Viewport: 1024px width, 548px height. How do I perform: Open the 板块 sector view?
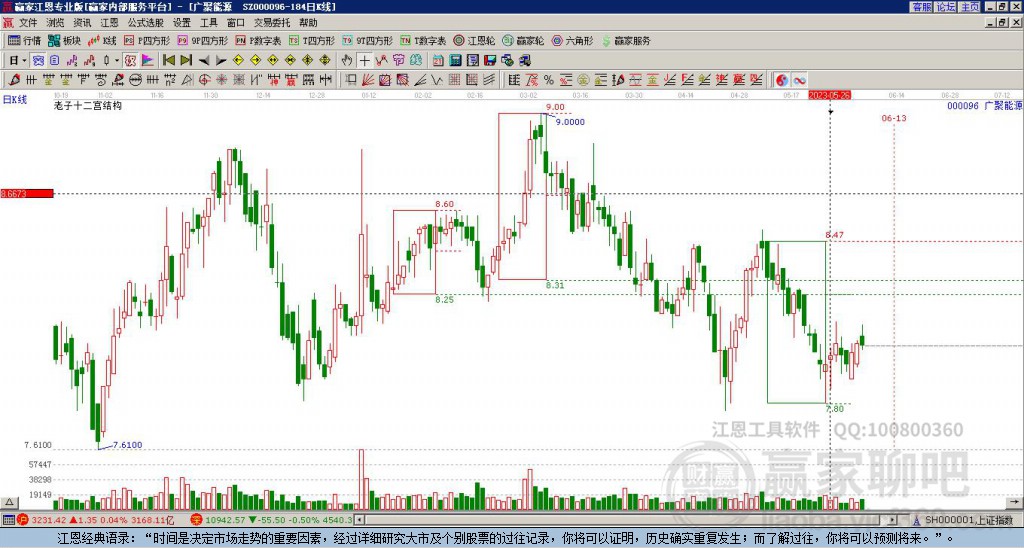tap(64, 40)
